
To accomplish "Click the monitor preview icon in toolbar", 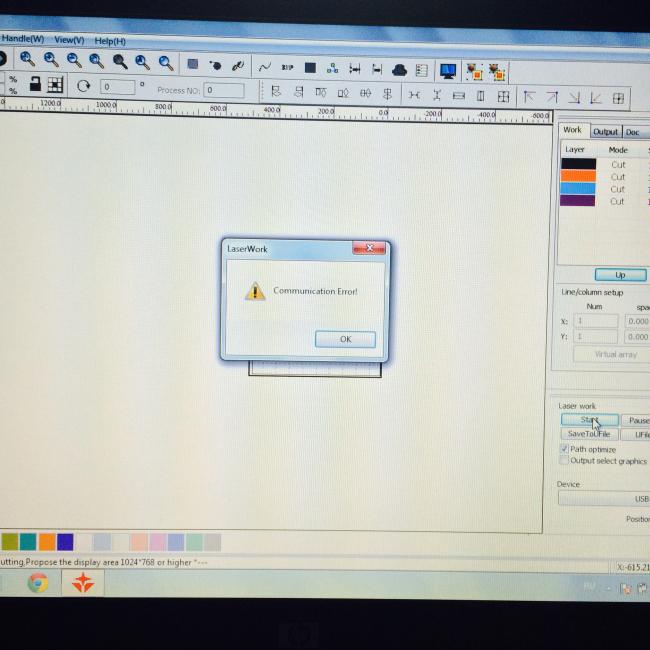I will (447, 70).
